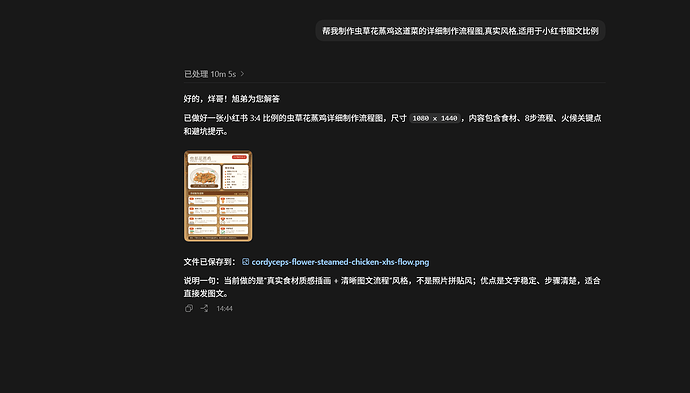Viewport: 690px width, 393px height.
Task: Click the image file icon before the filename
Action: coord(246,262)
